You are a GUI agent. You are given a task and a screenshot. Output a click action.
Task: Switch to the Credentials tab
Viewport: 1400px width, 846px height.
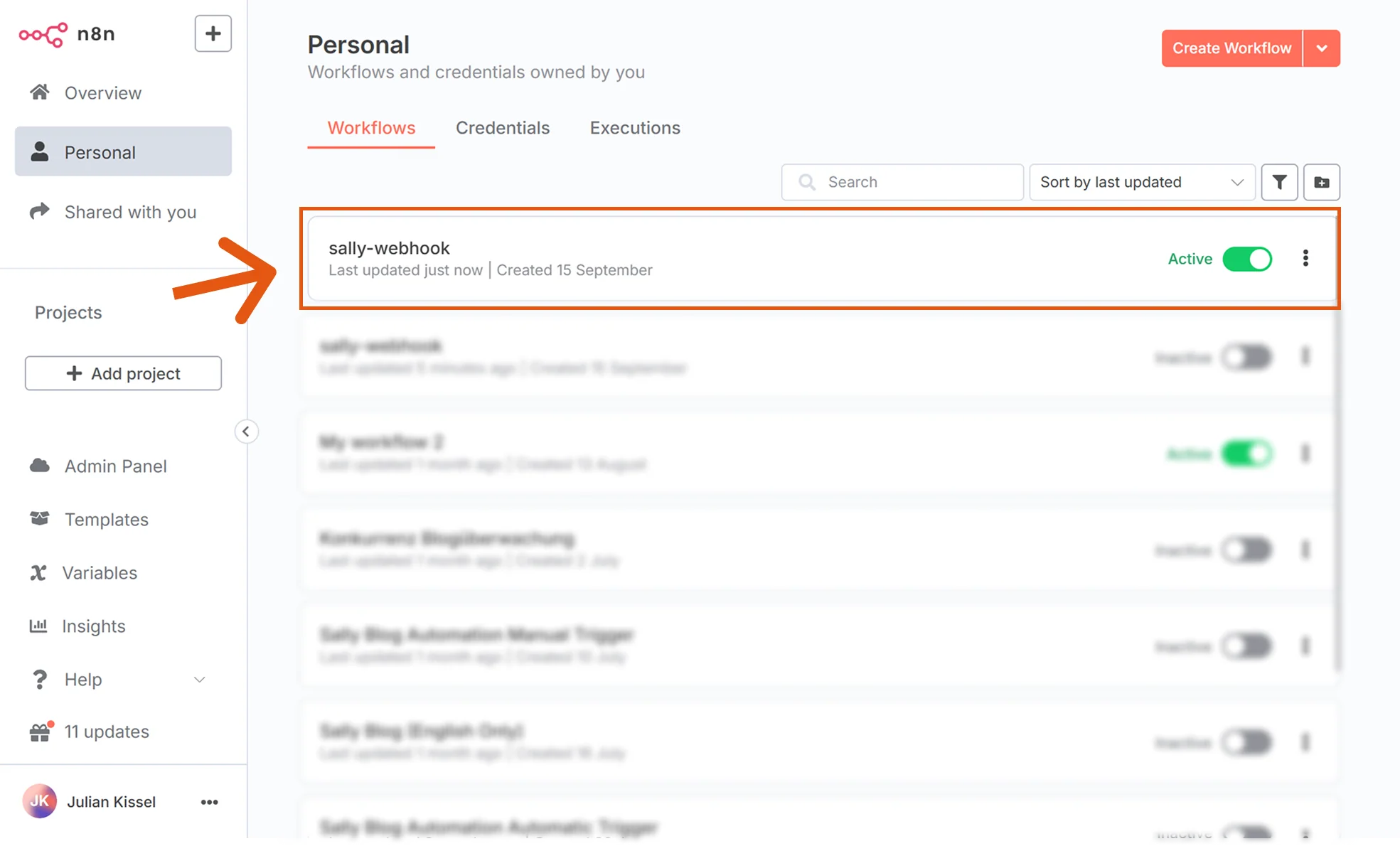click(x=503, y=128)
